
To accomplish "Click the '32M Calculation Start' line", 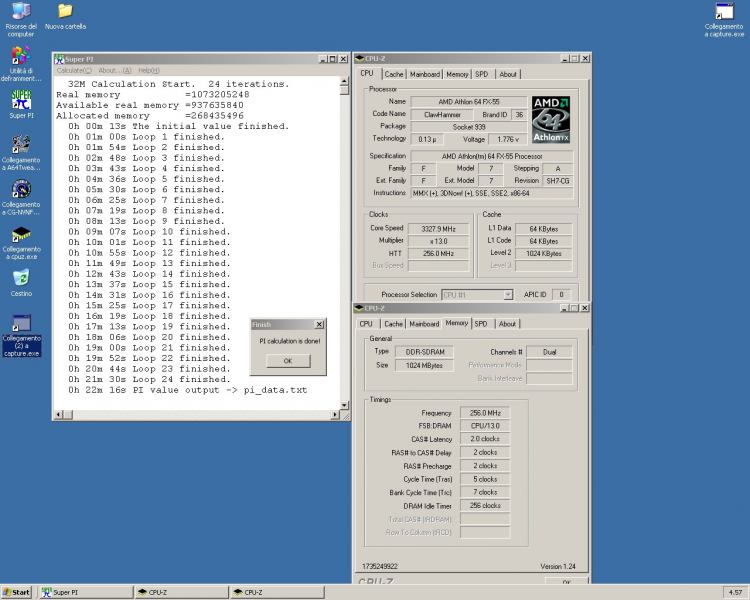I will coord(178,84).
